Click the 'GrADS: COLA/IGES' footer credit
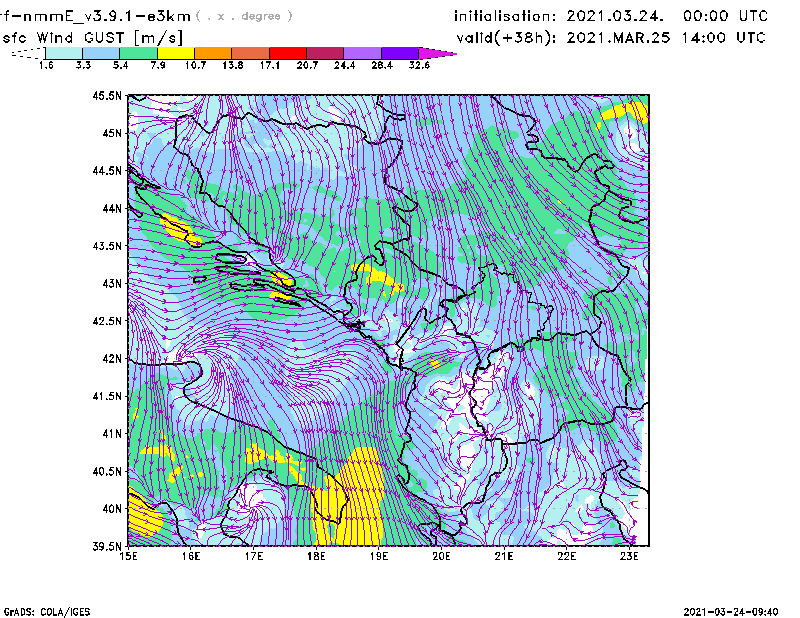The height and width of the screenshot is (618, 800). (47, 612)
